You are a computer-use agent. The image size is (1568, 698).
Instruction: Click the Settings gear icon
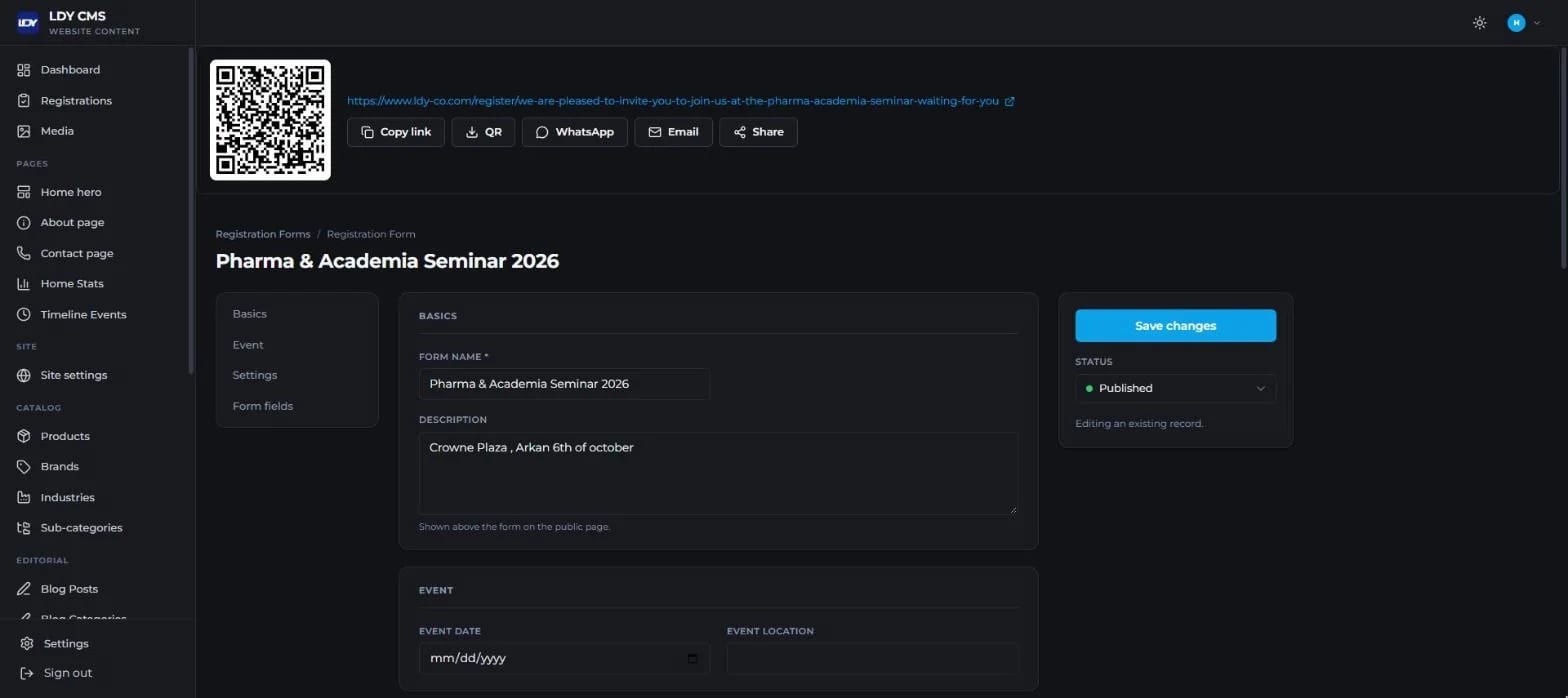coord(27,644)
